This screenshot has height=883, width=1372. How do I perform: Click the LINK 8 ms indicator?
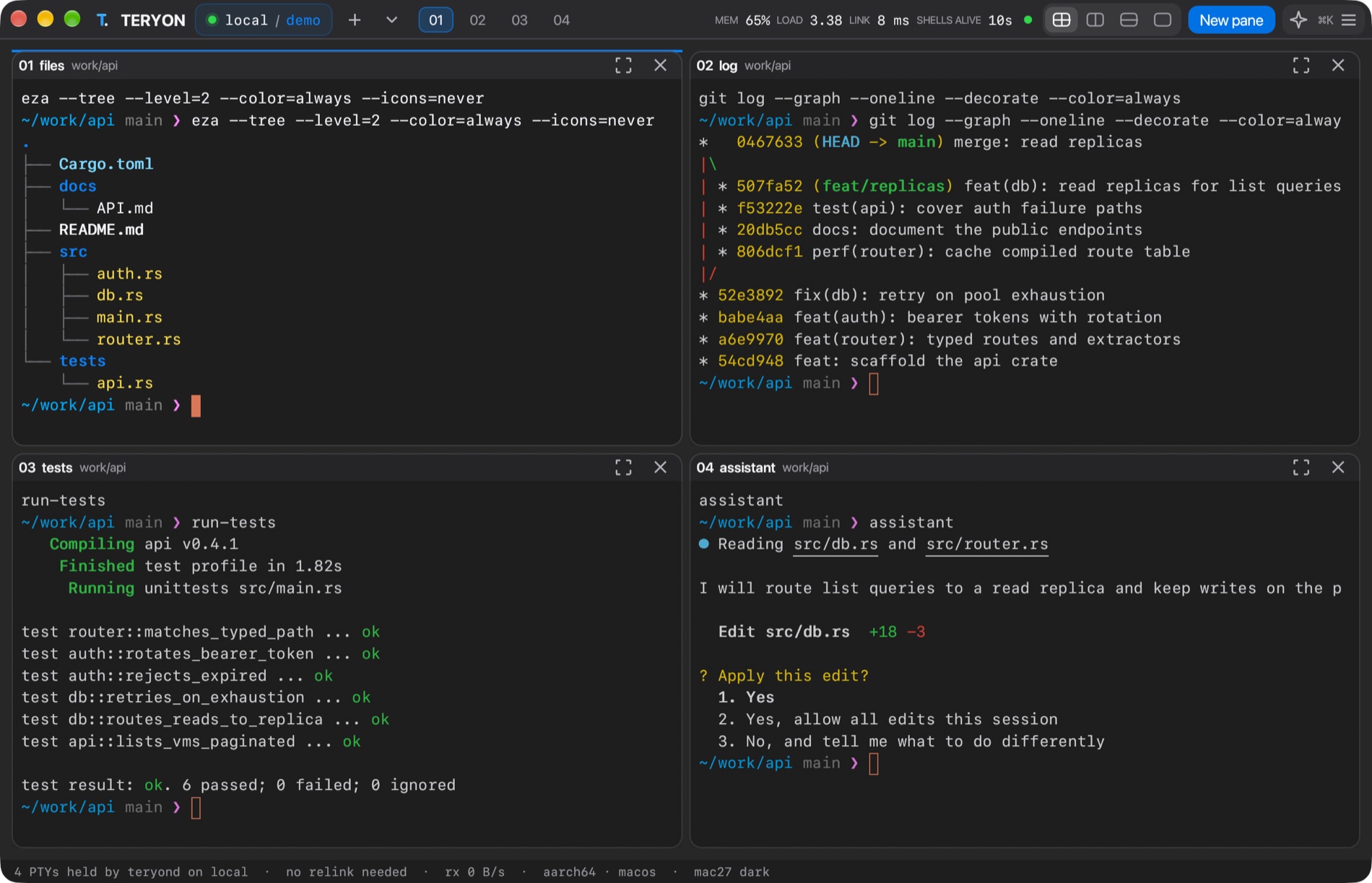(x=879, y=20)
